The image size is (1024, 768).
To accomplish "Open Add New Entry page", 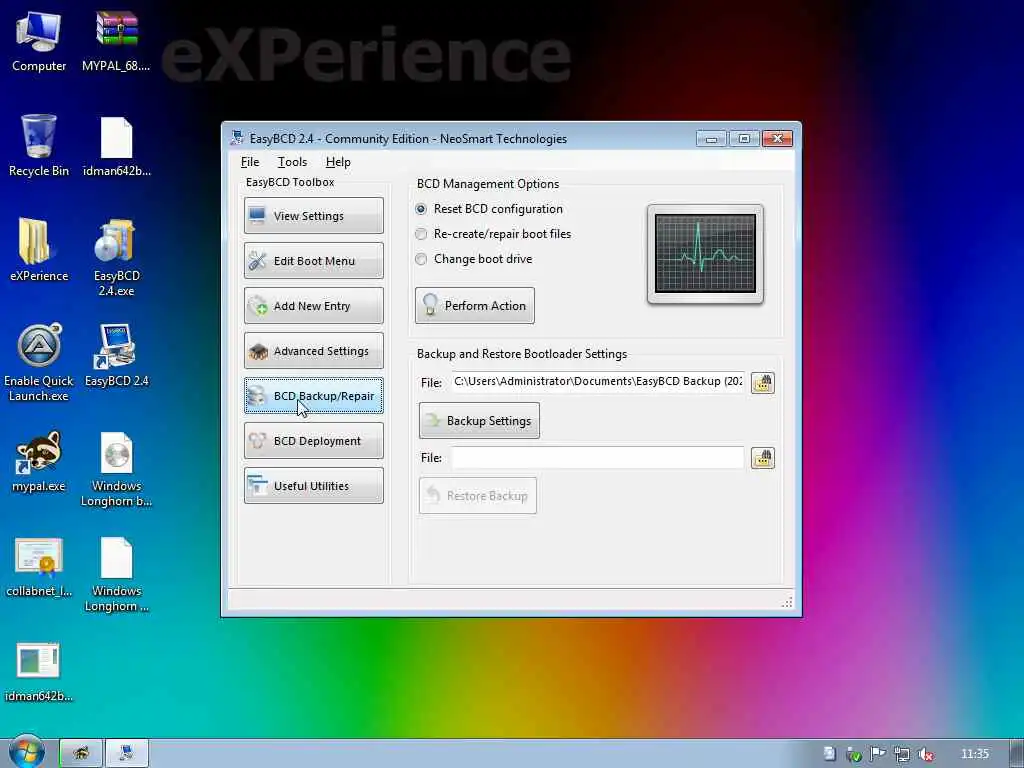I will 313,306.
